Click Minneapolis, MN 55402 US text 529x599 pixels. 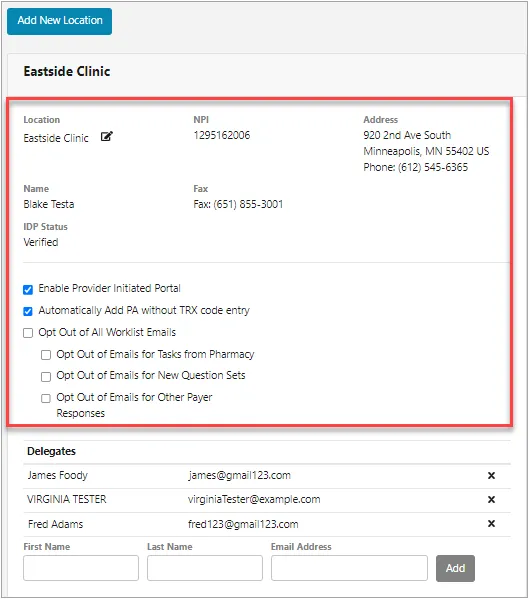point(426,151)
